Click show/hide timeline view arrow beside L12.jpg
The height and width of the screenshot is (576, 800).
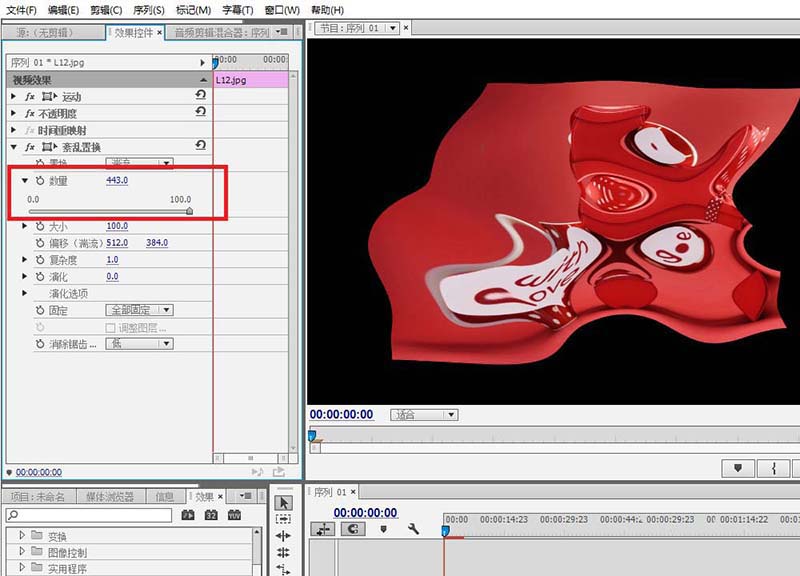point(202,63)
